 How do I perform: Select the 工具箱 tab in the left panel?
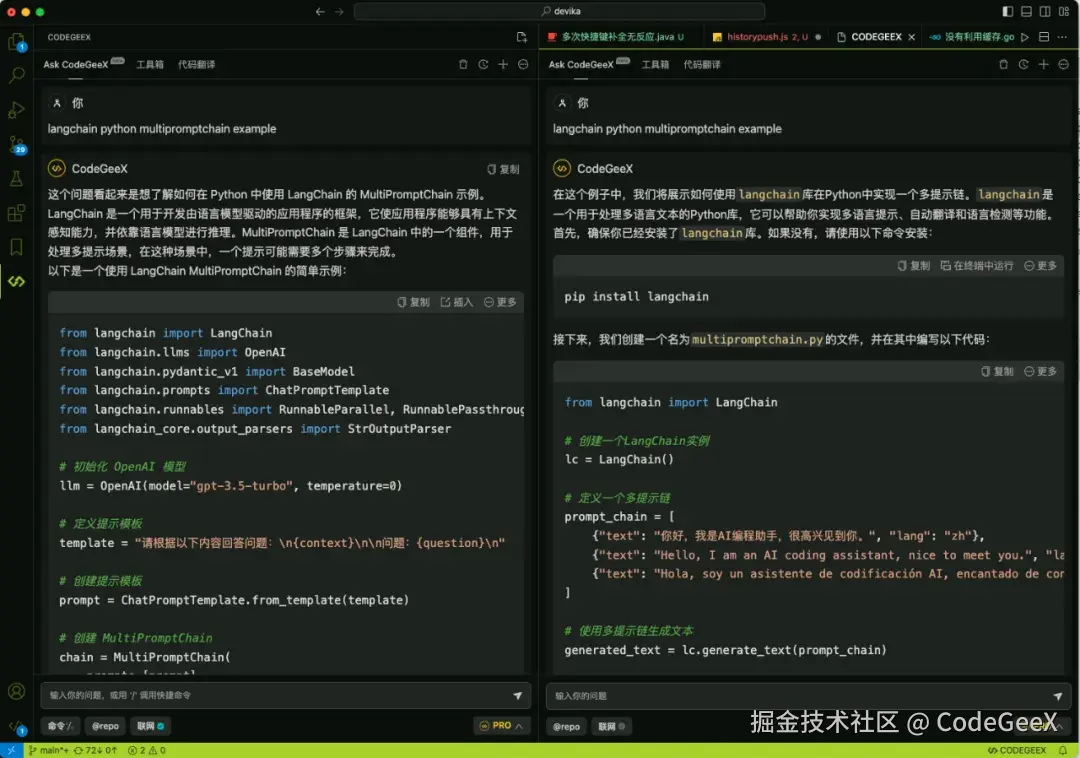pos(149,65)
